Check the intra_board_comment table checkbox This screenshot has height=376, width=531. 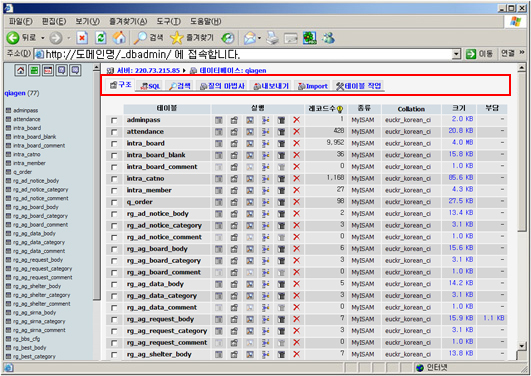coord(114,167)
